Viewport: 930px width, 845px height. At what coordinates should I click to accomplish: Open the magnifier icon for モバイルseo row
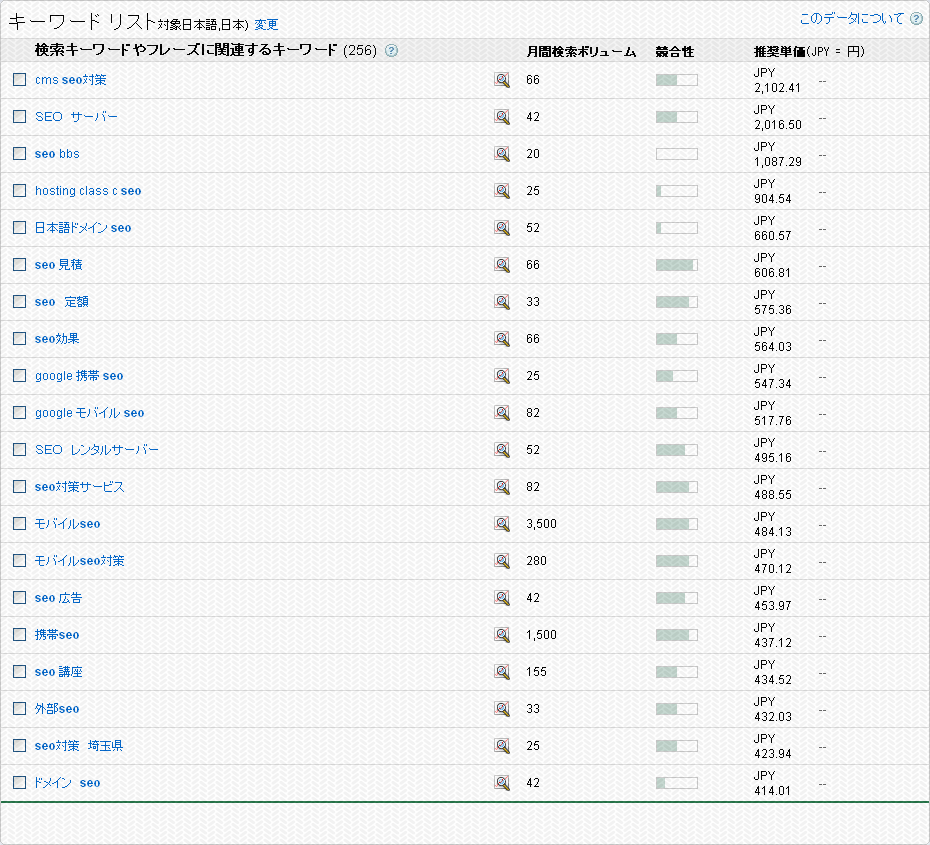(x=502, y=524)
